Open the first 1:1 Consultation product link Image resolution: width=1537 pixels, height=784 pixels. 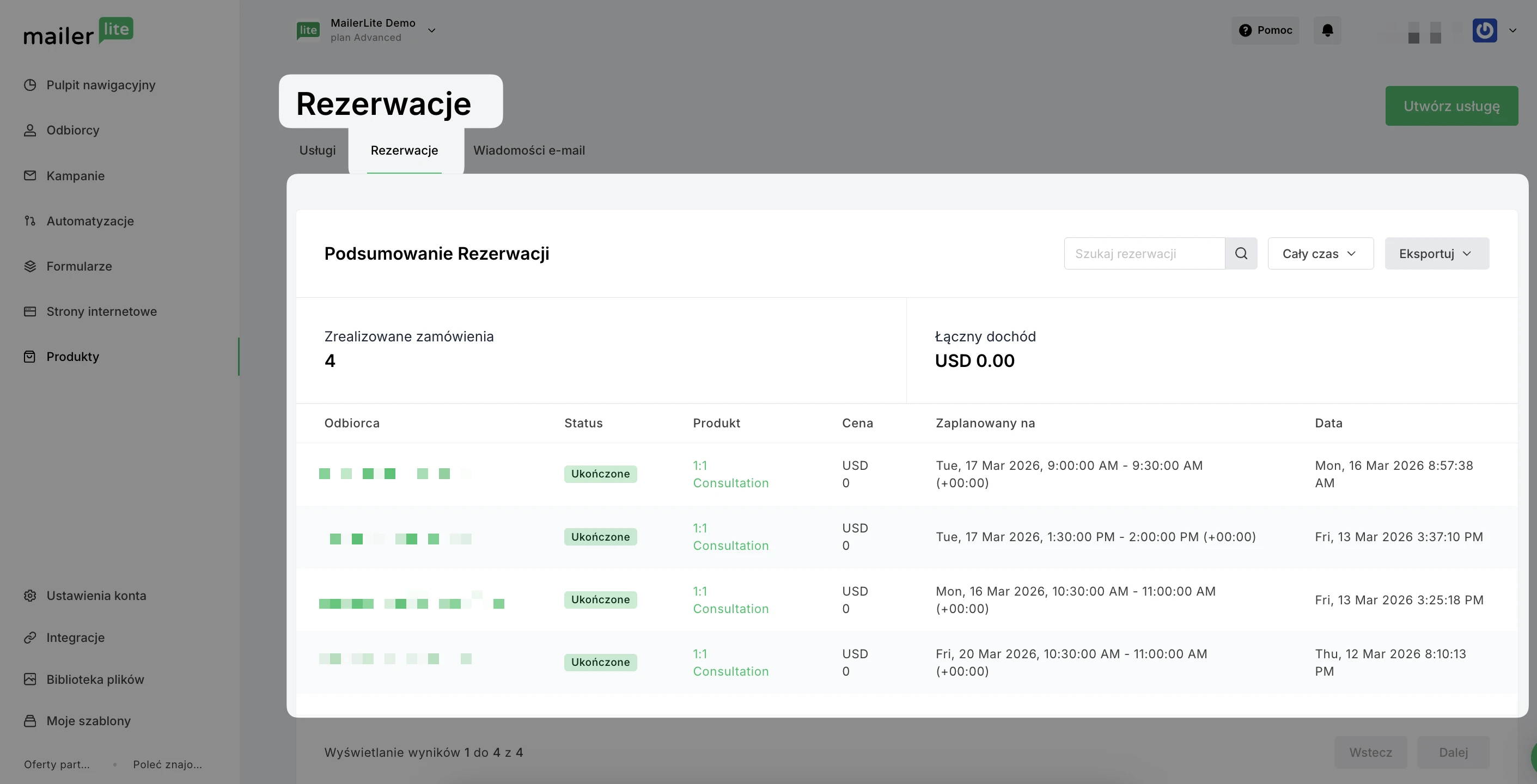(x=730, y=474)
